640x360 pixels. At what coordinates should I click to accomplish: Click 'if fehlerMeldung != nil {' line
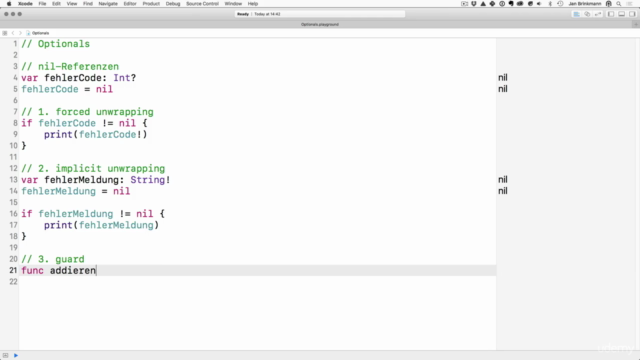93,214
